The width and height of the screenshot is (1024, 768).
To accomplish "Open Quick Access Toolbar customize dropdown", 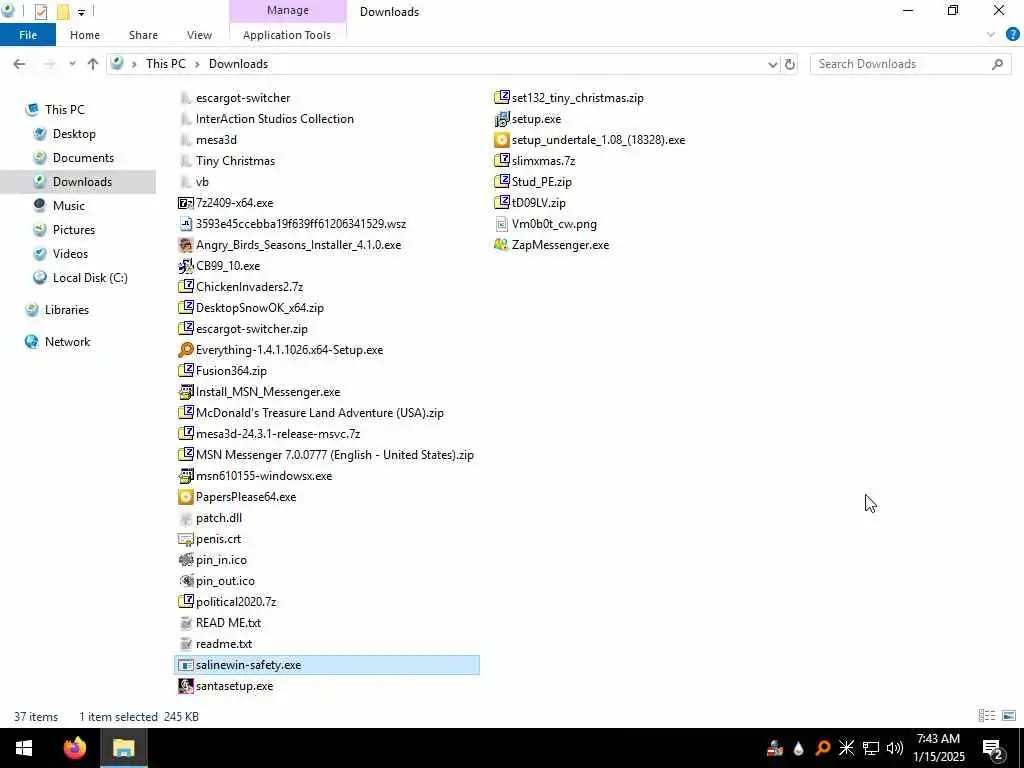I will 81,12.
